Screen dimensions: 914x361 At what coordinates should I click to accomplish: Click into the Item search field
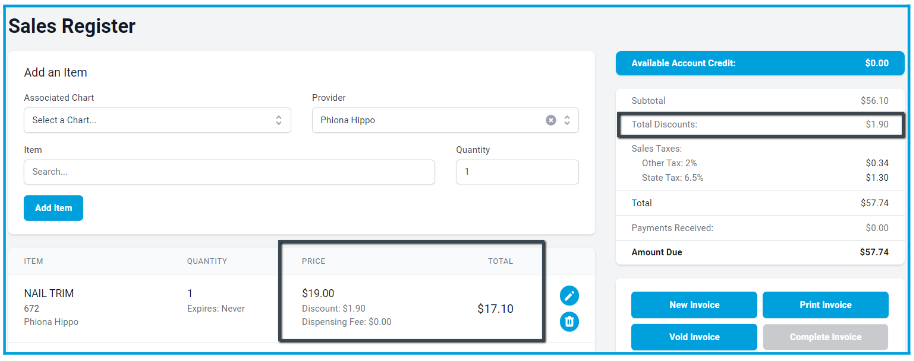(229, 172)
